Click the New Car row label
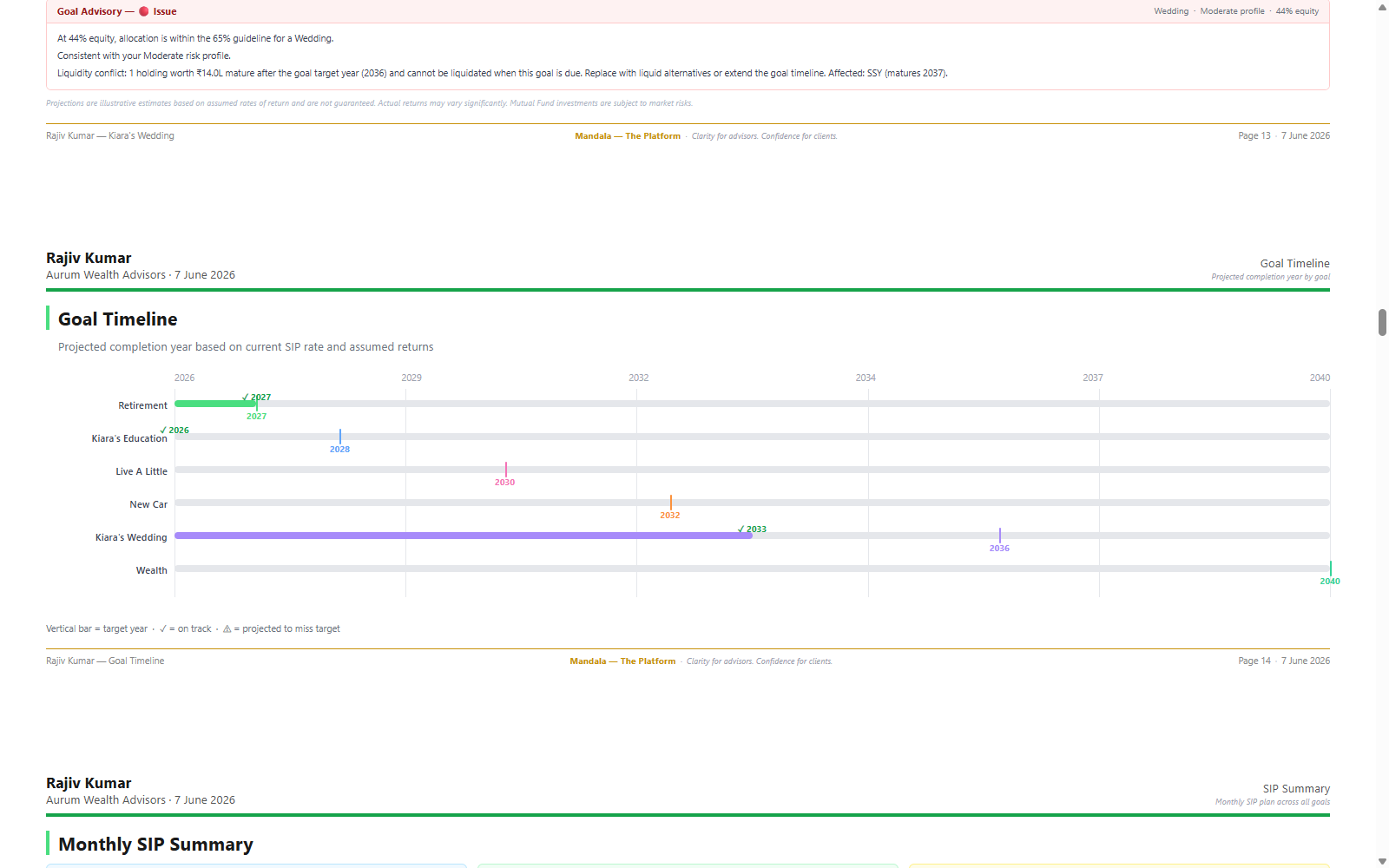Screen dimensions: 1389x868 pos(148,504)
